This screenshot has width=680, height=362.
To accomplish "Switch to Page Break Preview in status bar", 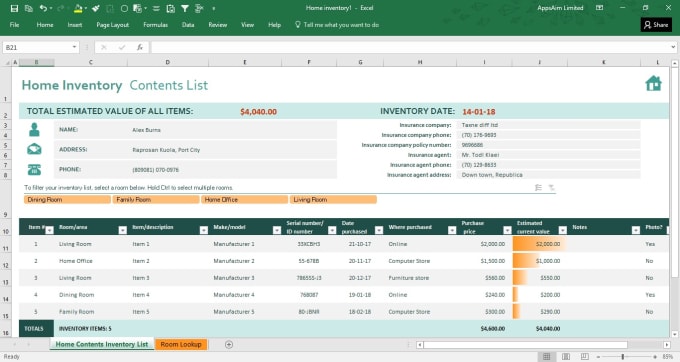I will pyautogui.click(x=585, y=356).
